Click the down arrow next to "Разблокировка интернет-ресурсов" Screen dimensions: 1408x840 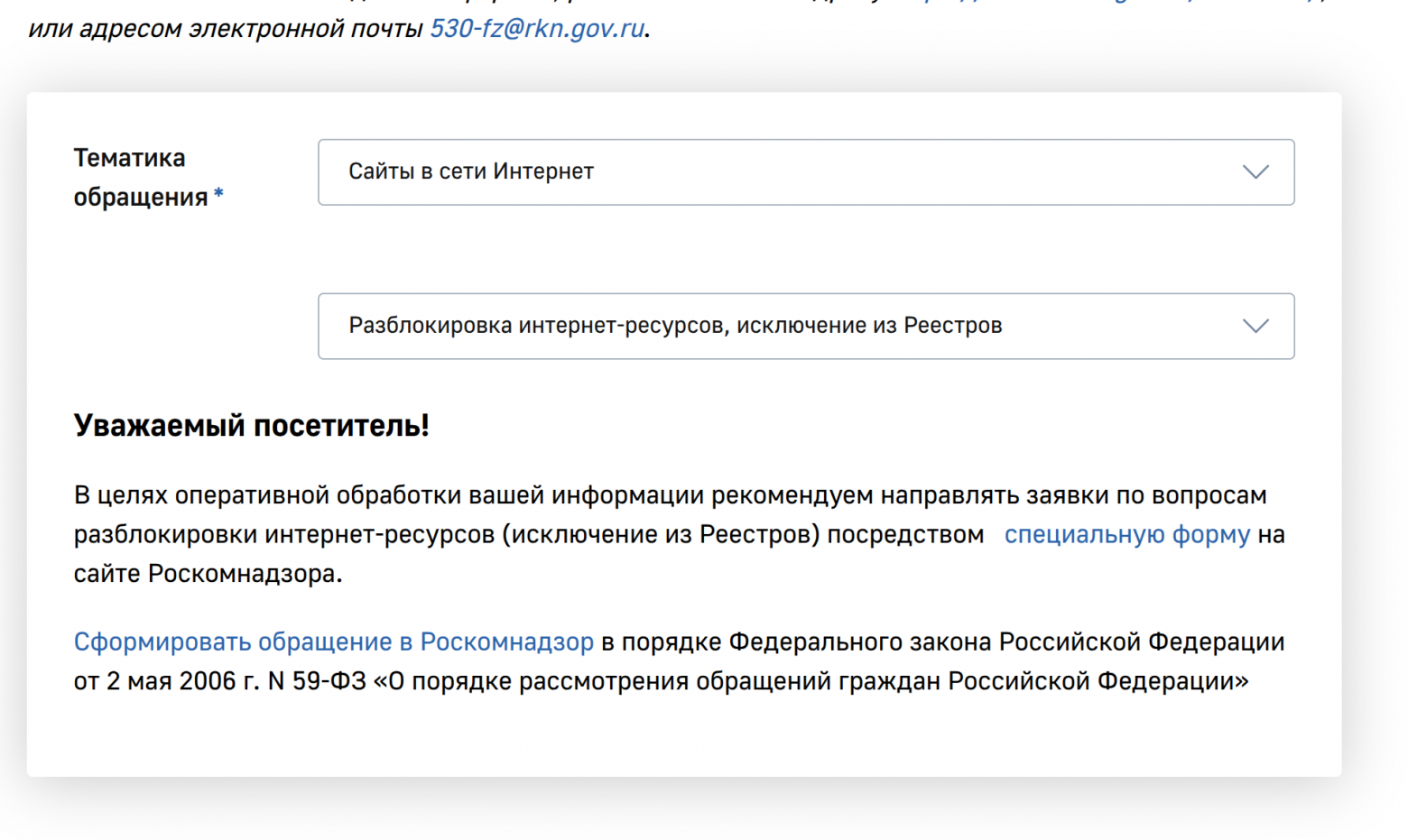coord(1255,327)
